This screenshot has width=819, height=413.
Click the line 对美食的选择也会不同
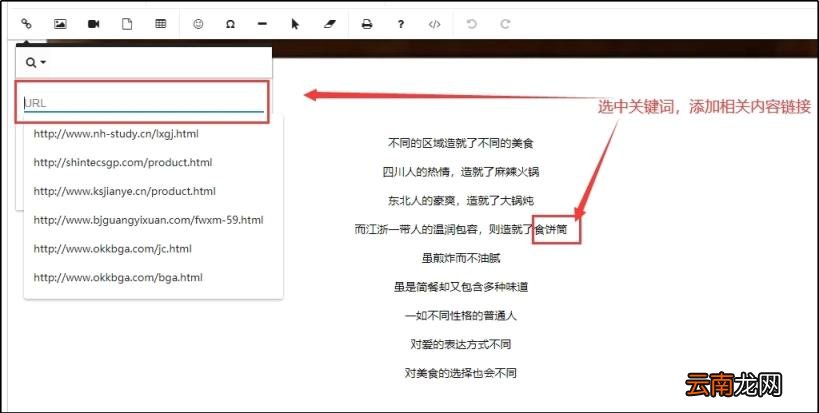coord(461,373)
